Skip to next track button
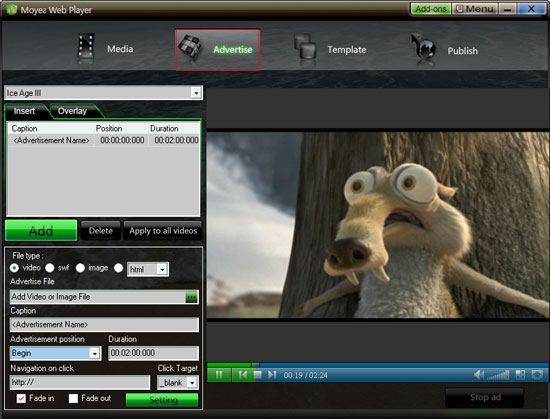 (x=272, y=375)
